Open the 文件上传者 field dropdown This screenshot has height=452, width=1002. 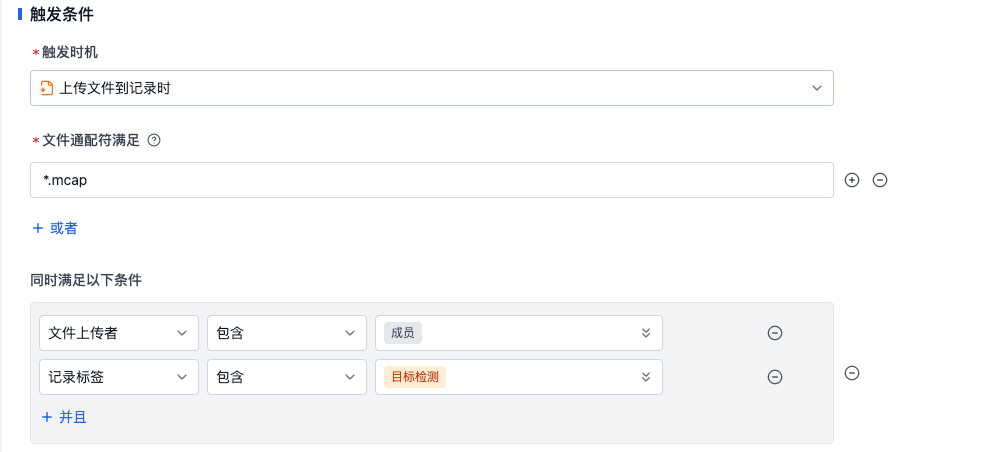119,333
